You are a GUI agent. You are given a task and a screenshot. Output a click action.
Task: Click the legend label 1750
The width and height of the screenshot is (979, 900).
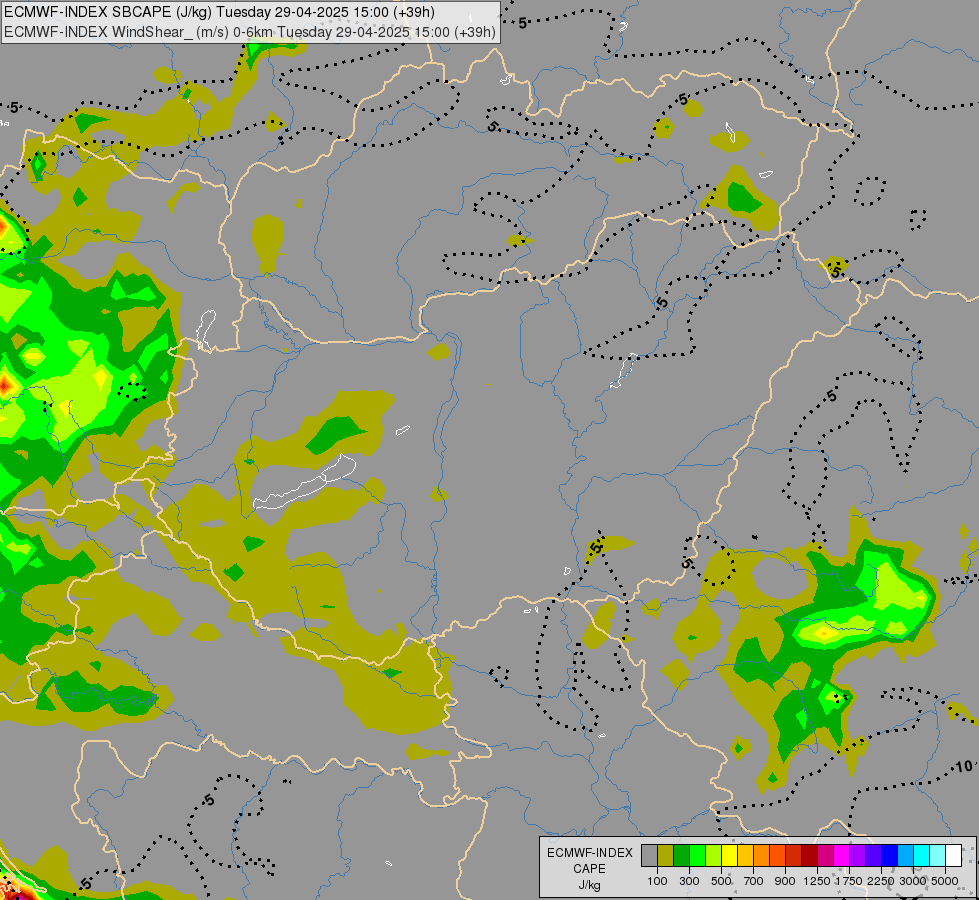point(849,881)
